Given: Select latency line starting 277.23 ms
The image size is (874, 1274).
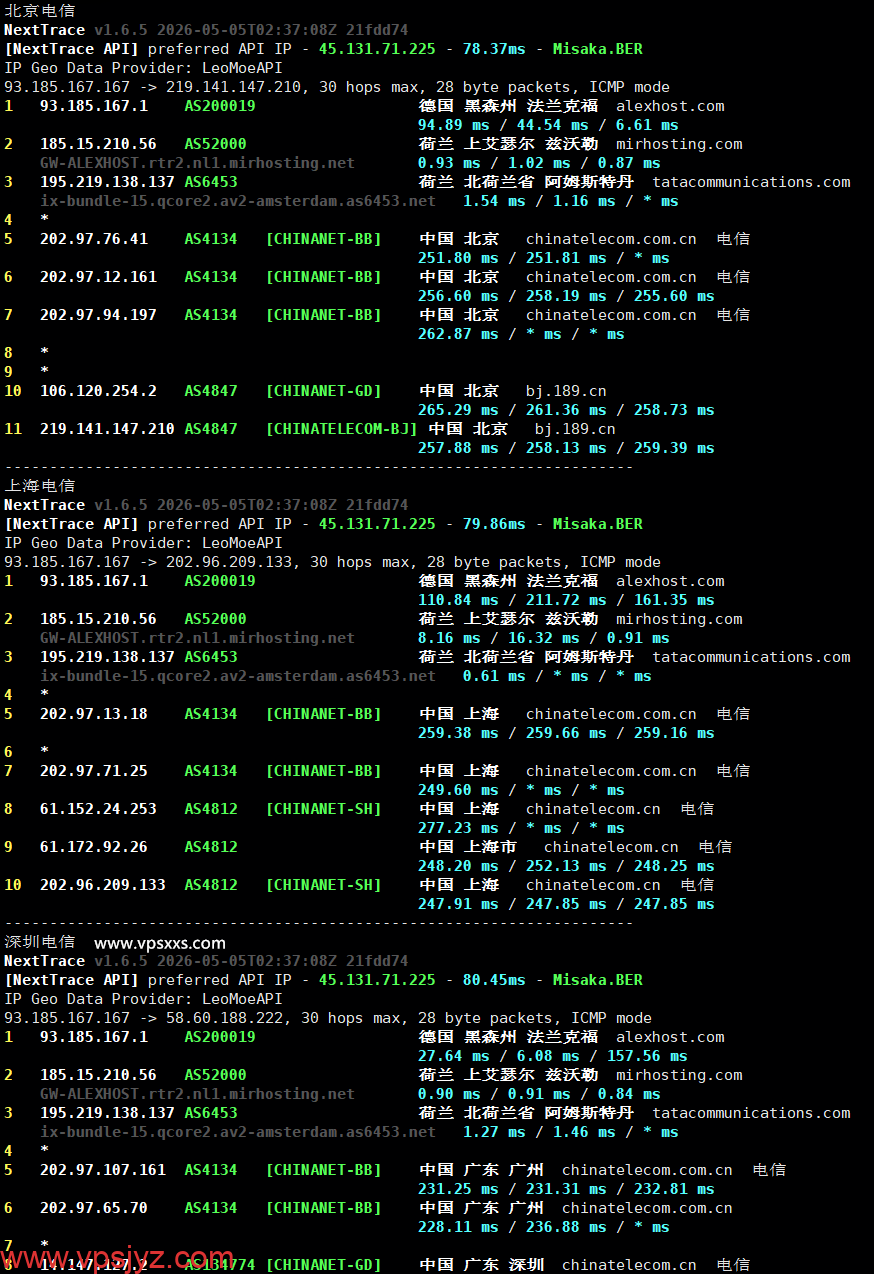Looking at the screenshot, I should [x=521, y=828].
